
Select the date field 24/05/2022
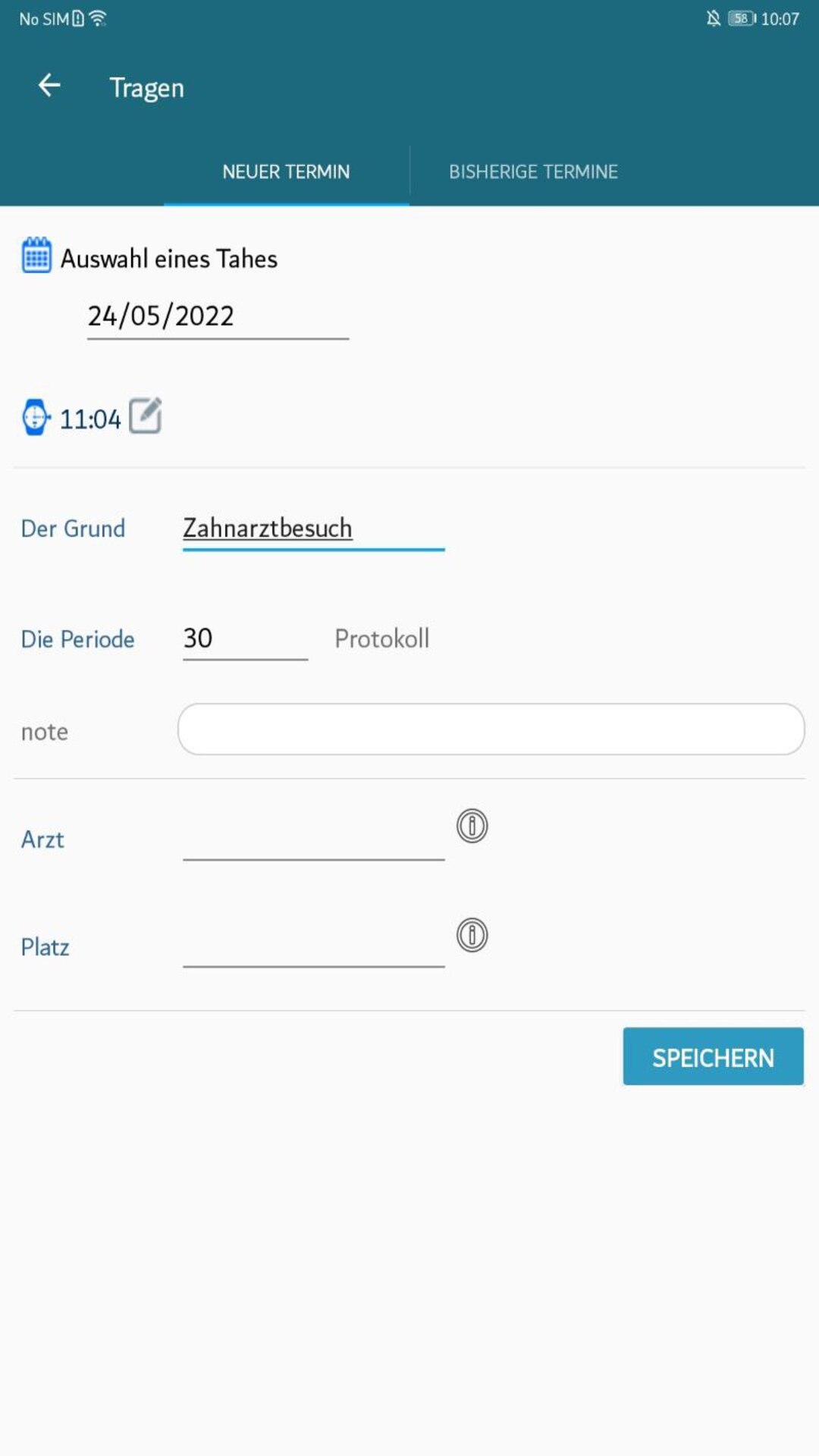(x=218, y=316)
